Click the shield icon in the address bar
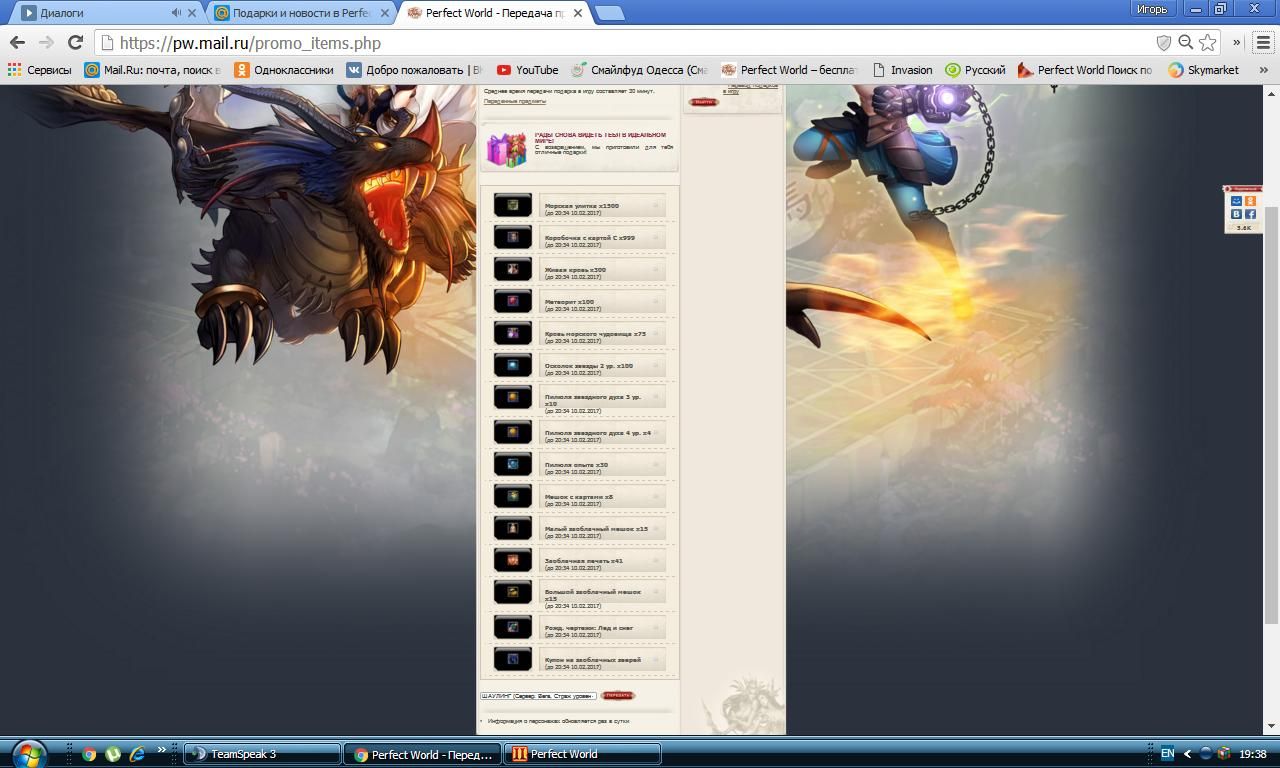This screenshot has height=768, width=1280. click(1163, 42)
